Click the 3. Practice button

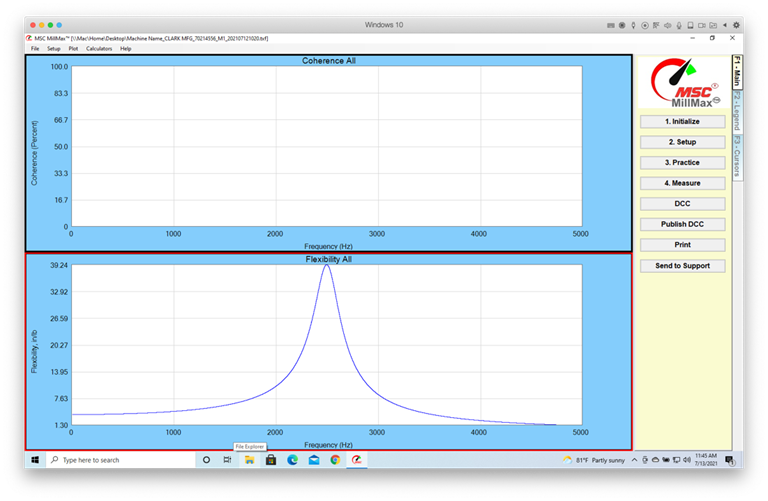point(682,163)
